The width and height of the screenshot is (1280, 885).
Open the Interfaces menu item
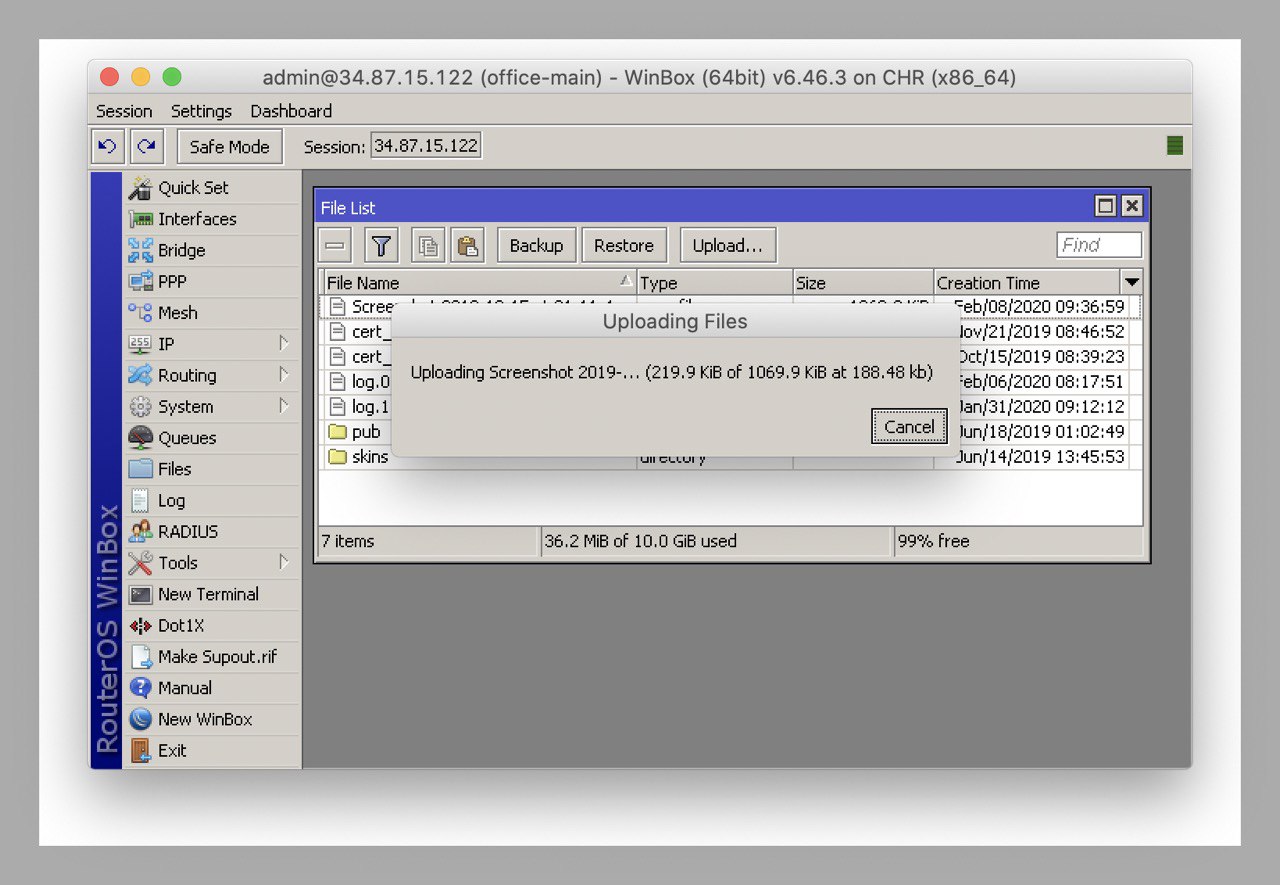pyautogui.click(x=211, y=219)
